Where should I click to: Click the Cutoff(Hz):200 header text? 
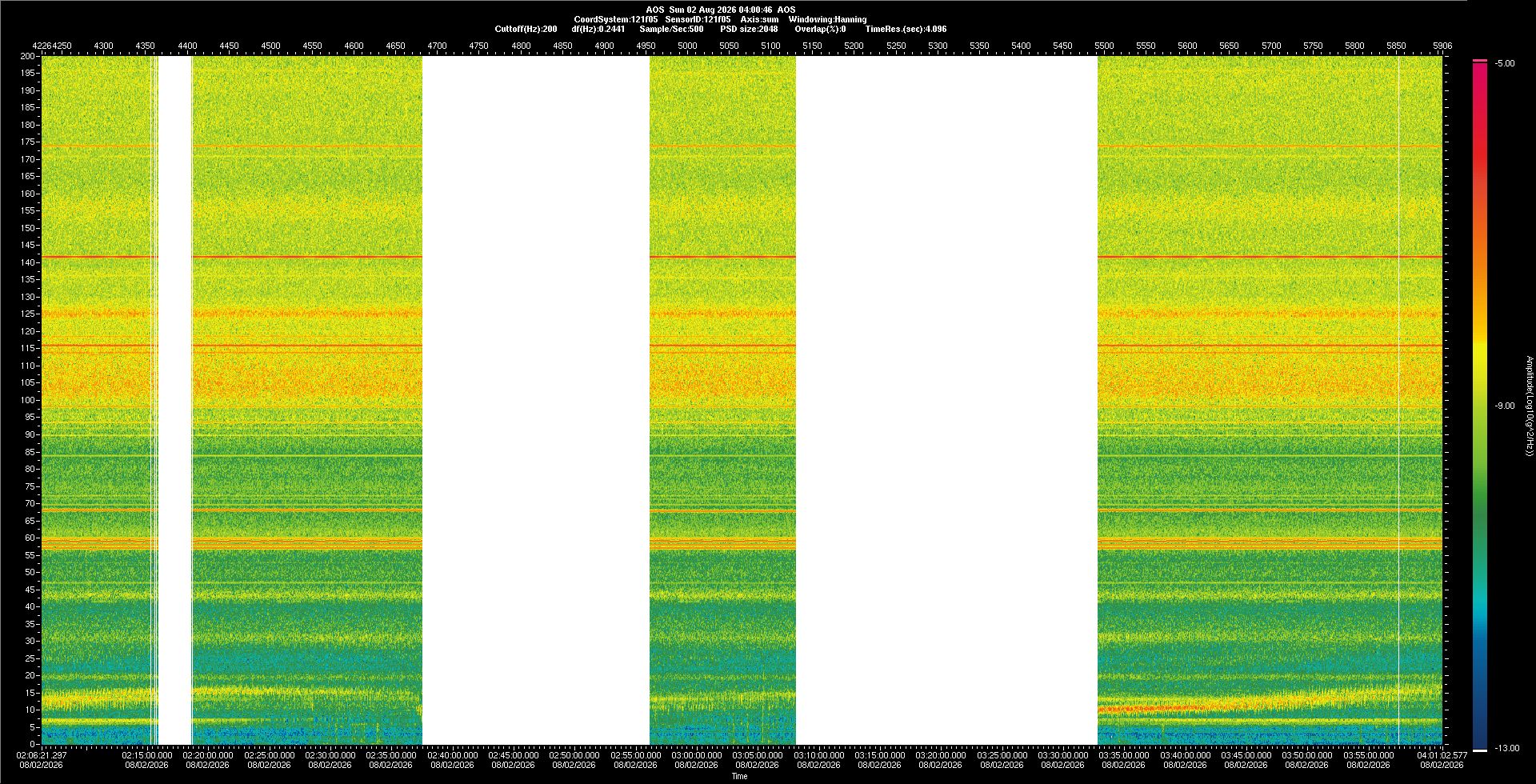526,29
